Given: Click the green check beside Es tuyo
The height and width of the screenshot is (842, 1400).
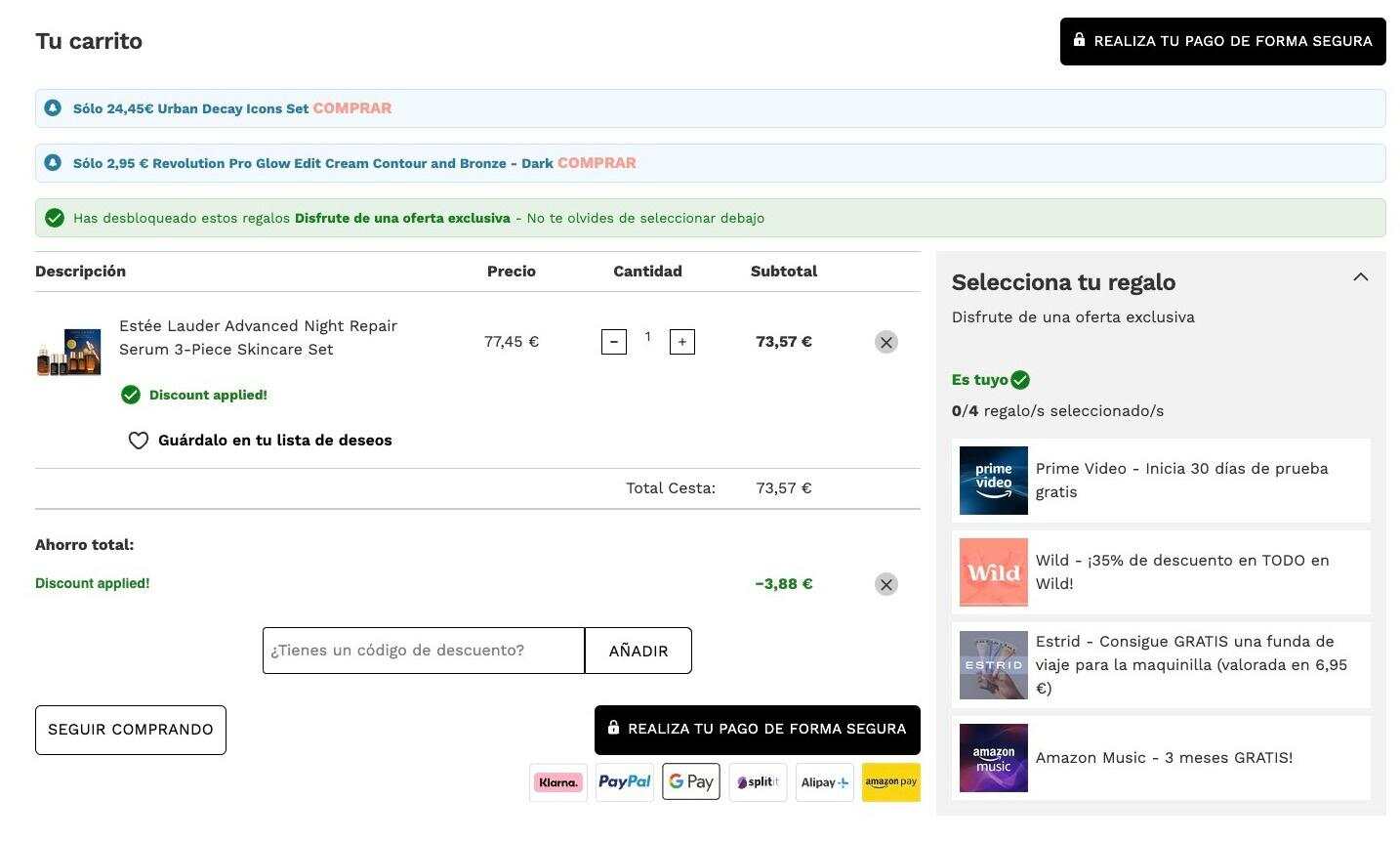Looking at the screenshot, I should coord(1020,380).
